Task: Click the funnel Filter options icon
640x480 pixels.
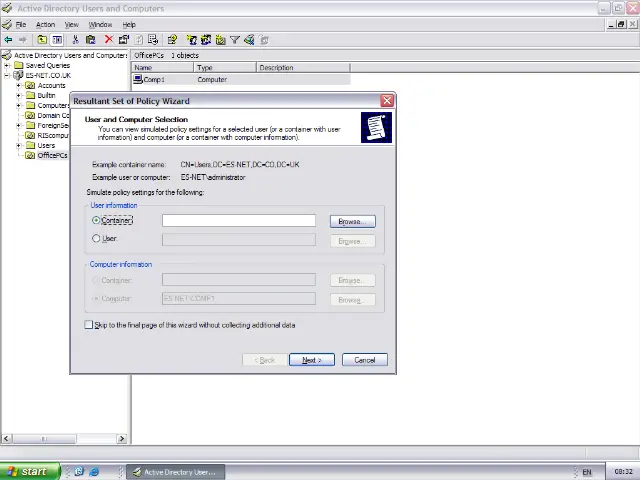Action: [235, 40]
